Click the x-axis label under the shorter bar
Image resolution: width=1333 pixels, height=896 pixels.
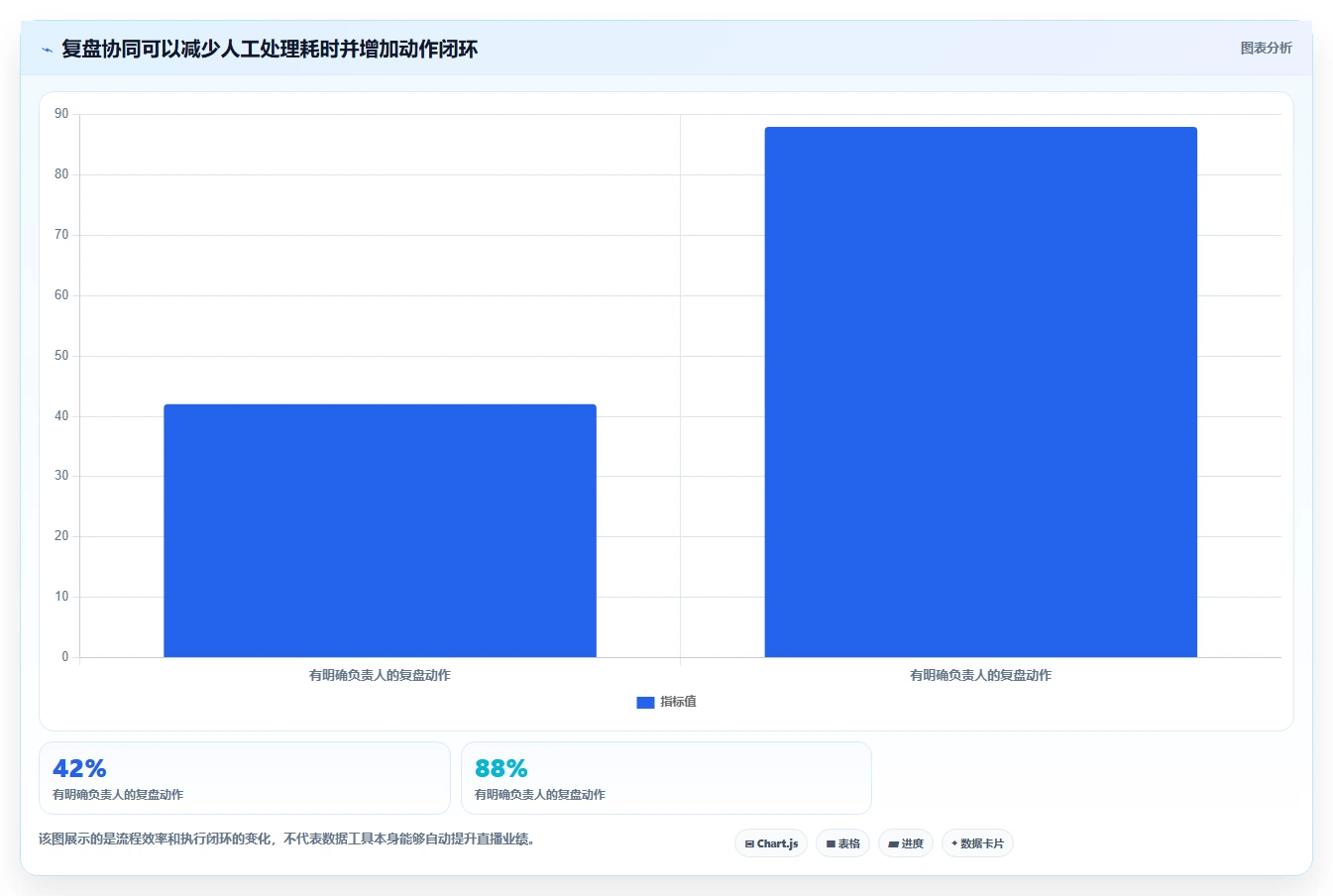point(380,675)
